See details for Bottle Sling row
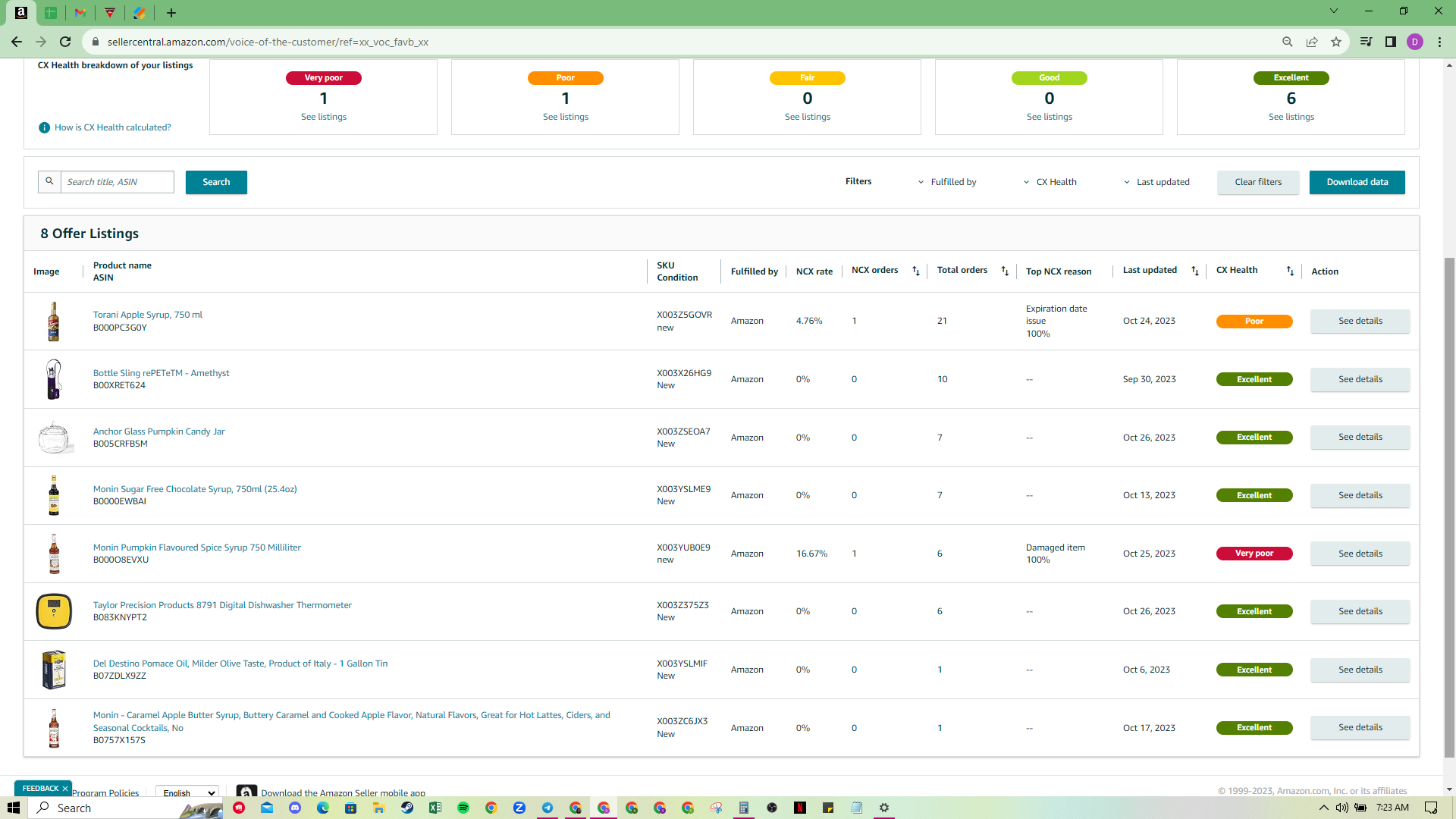 [1360, 379]
